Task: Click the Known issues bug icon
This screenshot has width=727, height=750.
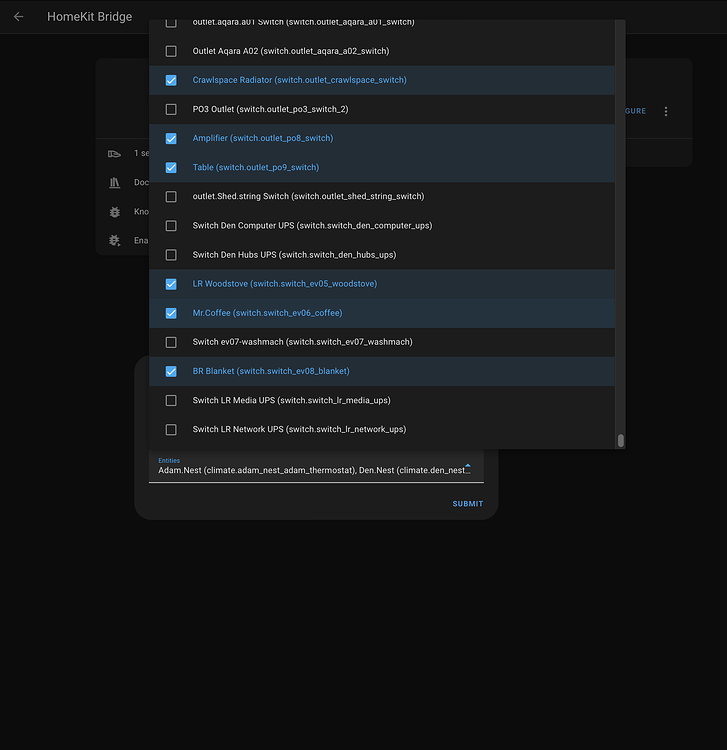Action: [114, 212]
